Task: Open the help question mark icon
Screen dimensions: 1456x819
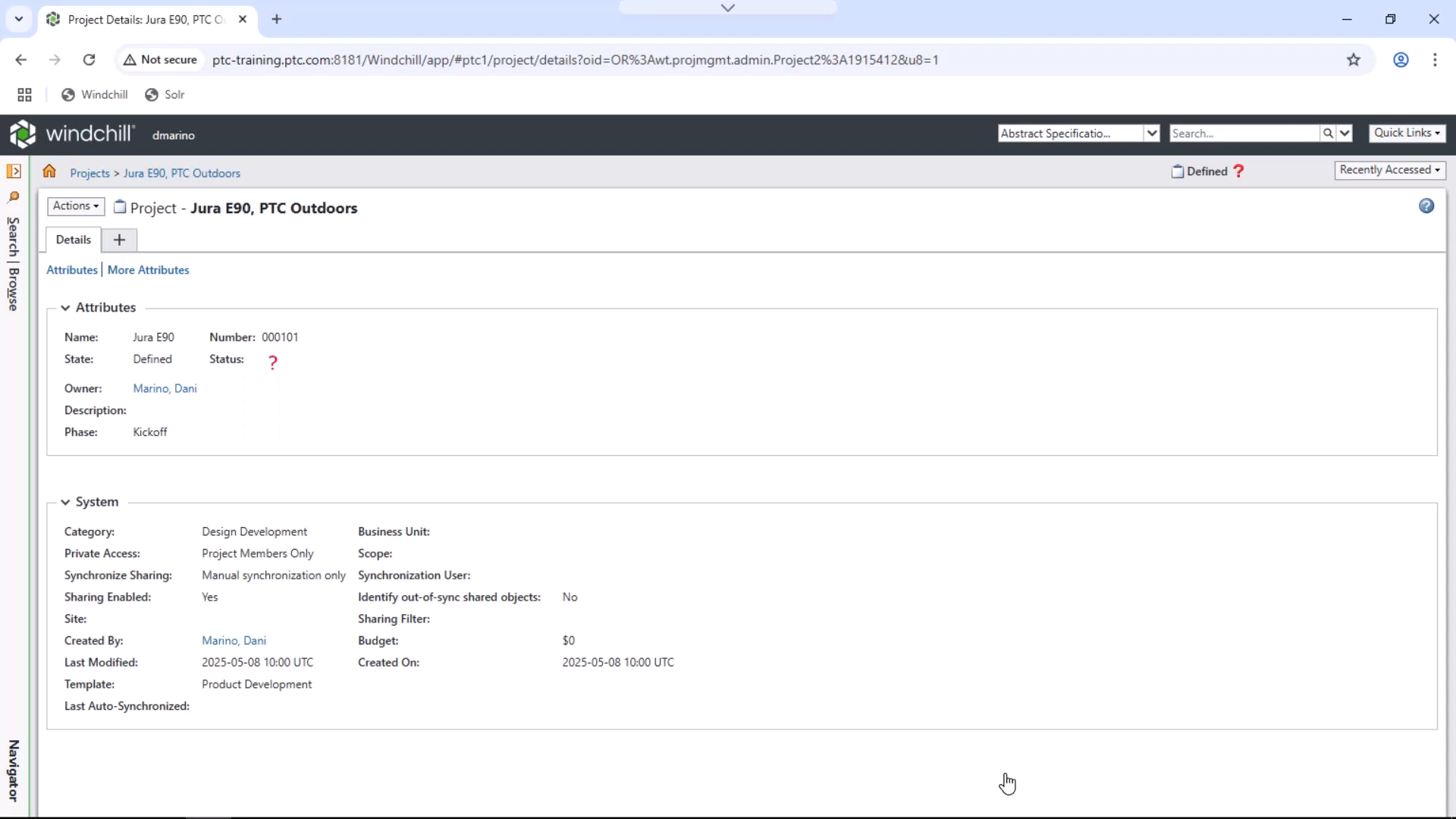Action: click(x=1426, y=206)
